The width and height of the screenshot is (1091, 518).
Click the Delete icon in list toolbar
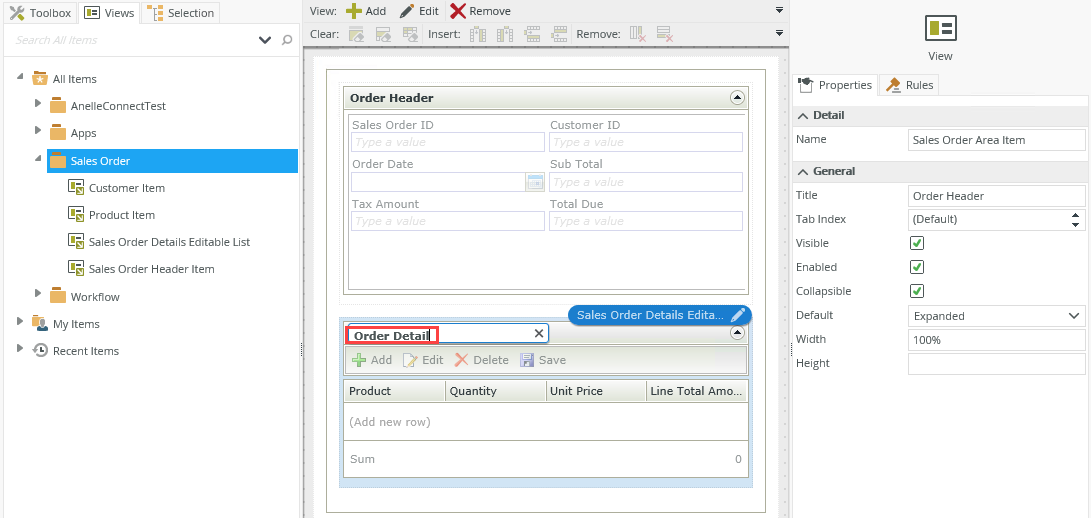481,360
